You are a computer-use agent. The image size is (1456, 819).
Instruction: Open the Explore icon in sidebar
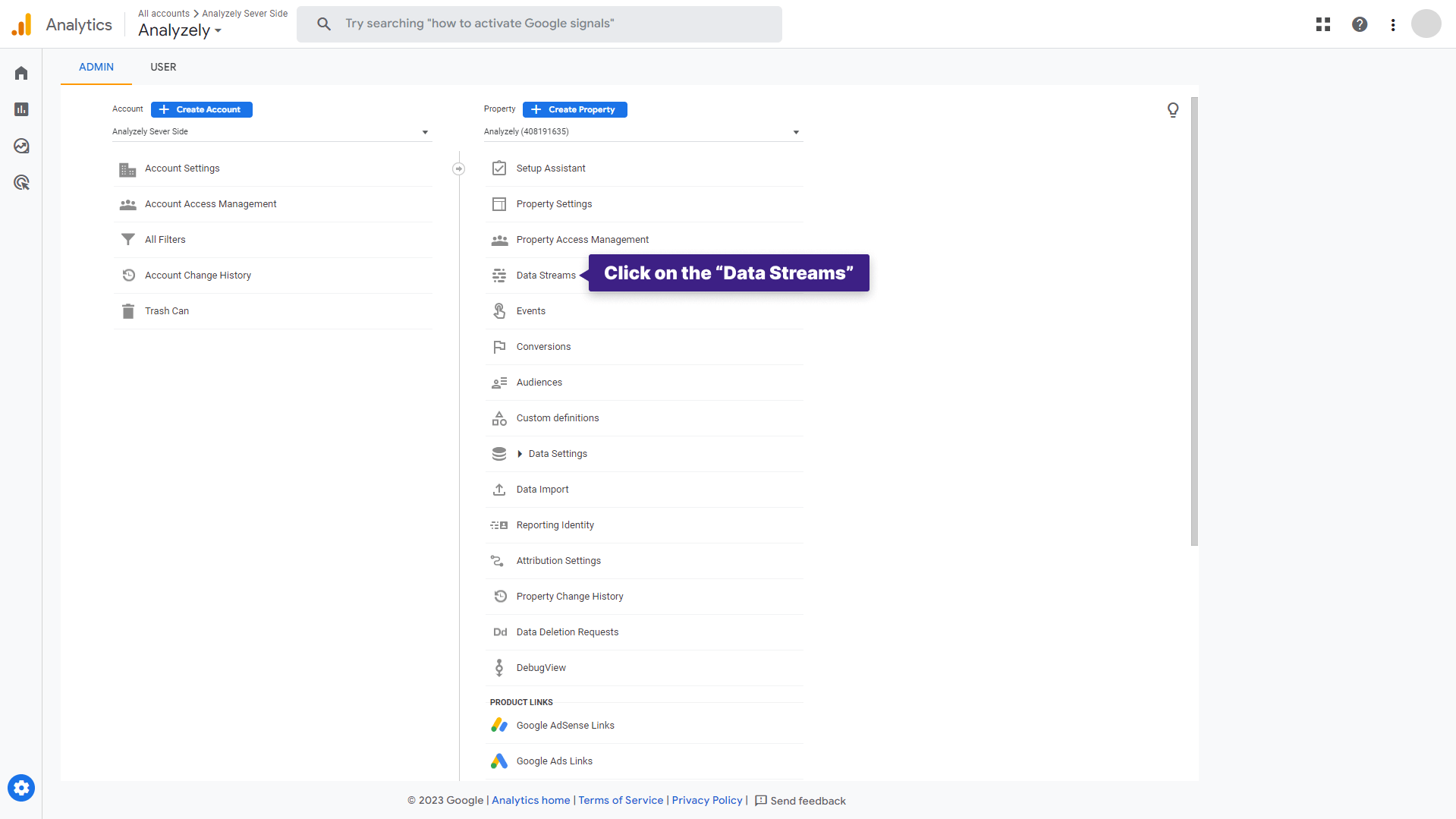pyautogui.click(x=21, y=146)
